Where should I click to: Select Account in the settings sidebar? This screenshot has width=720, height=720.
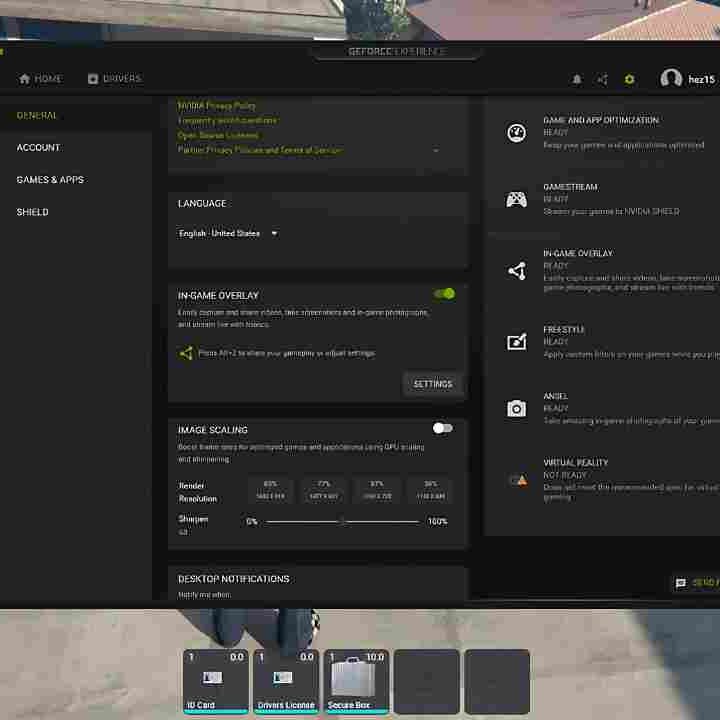[x=38, y=147]
